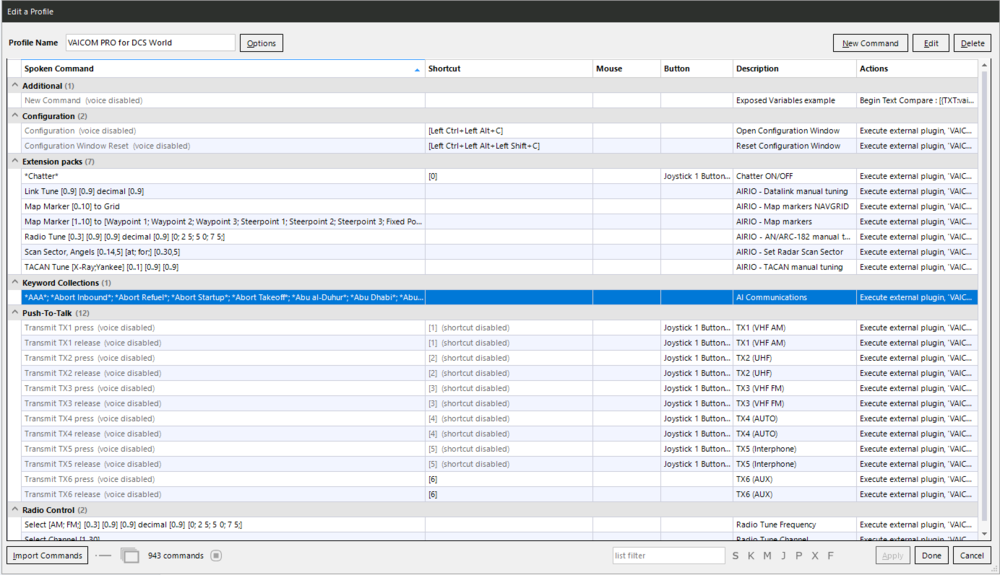Sort by Actions column header
This screenshot has width=1000, height=575.
(916, 69)
